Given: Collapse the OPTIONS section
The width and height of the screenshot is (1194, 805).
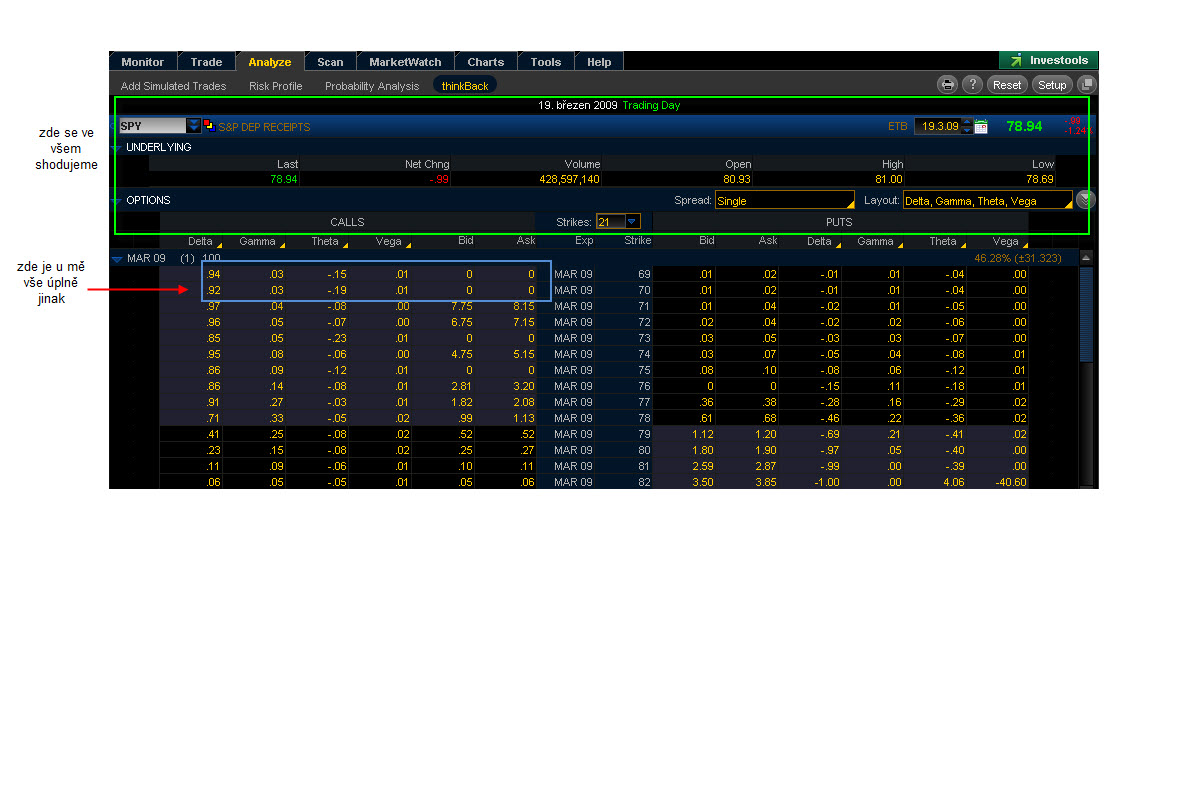Looking at the screenshot, I should pyautogui.click(x=117, y=200).
